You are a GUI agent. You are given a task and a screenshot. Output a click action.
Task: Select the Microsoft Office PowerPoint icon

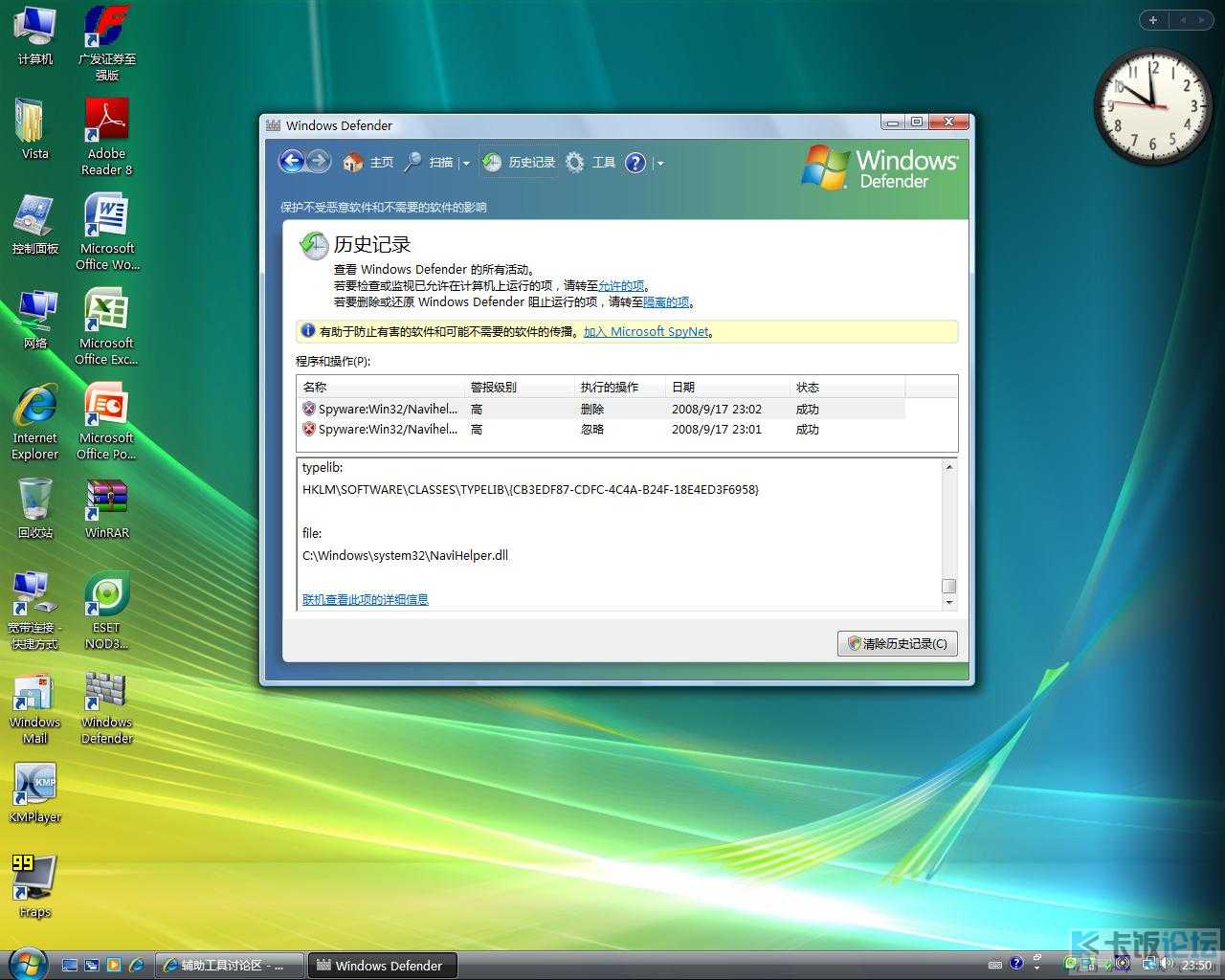106,421
